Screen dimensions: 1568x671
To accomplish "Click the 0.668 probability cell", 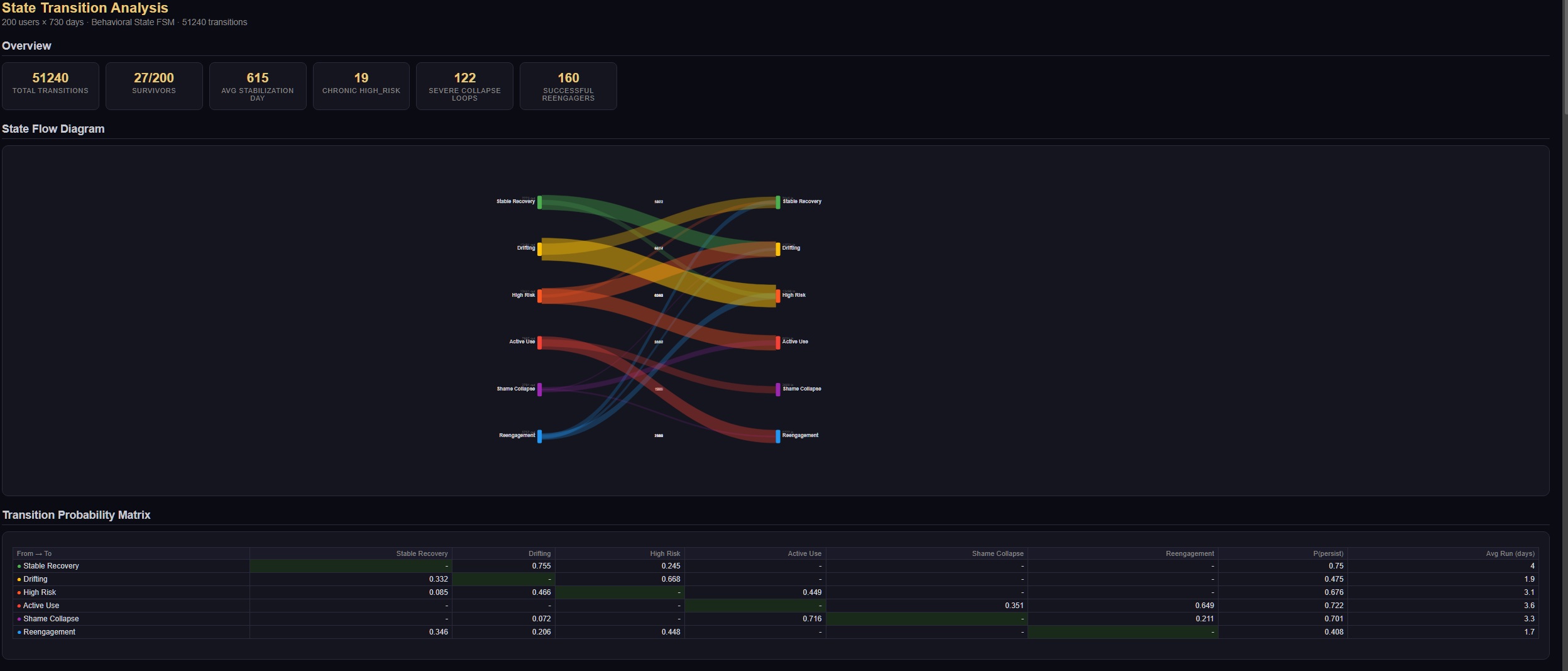I will [x=620, y=579].
